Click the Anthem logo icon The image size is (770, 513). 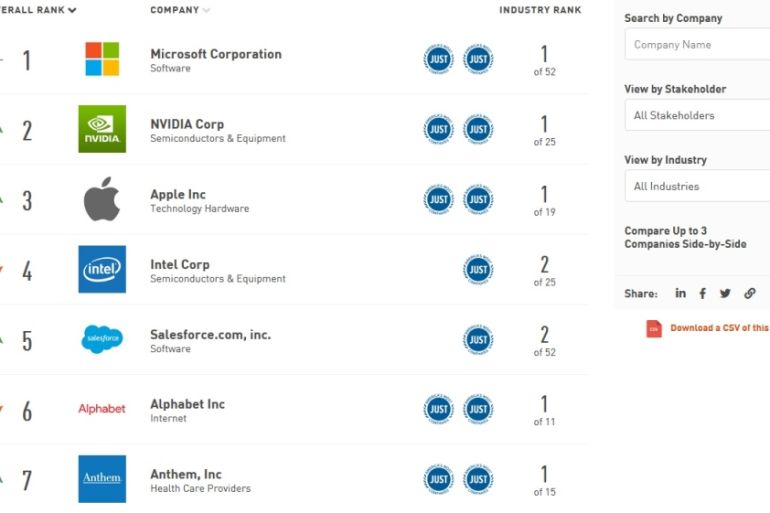tap(102, 479)
